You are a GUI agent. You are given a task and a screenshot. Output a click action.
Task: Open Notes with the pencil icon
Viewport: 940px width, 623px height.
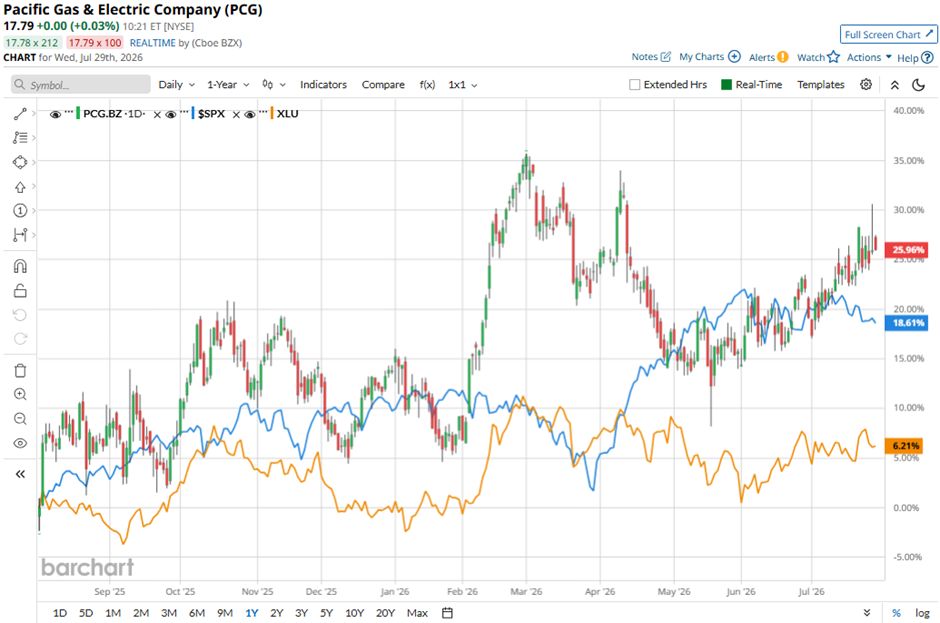651,56
